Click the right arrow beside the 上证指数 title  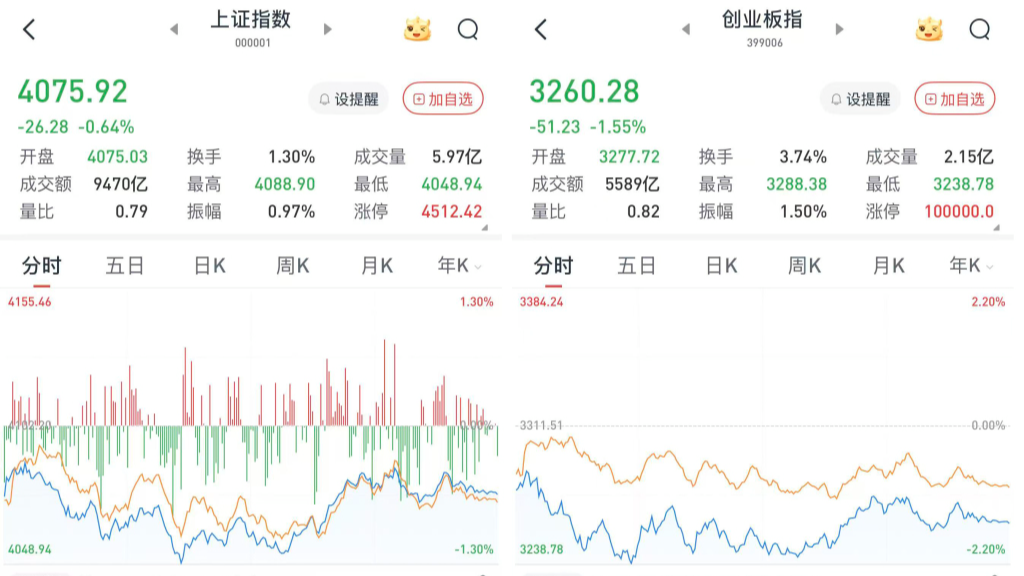[x=328, y=29]
